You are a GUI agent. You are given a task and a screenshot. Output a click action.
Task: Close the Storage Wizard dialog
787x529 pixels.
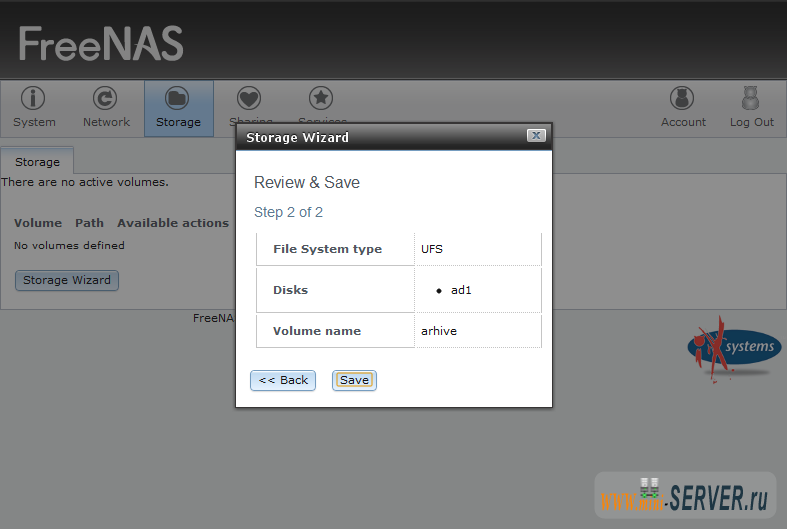pos(536,136)
